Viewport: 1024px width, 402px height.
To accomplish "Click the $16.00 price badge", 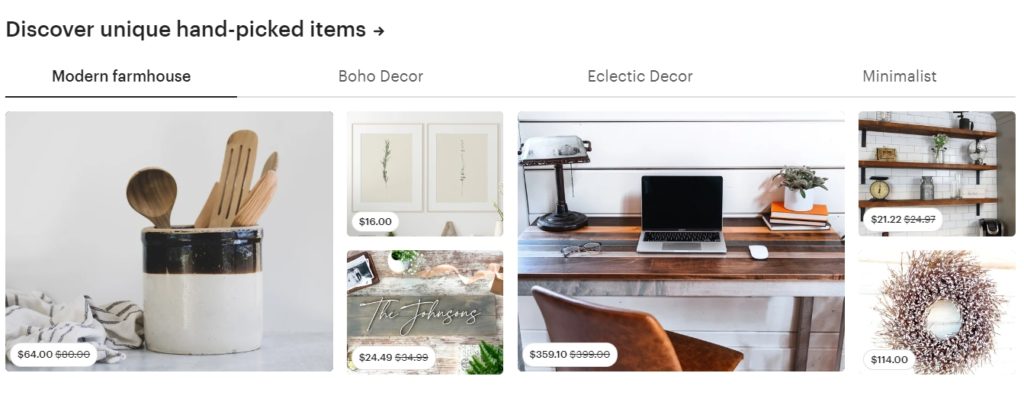I will (375, 221).
